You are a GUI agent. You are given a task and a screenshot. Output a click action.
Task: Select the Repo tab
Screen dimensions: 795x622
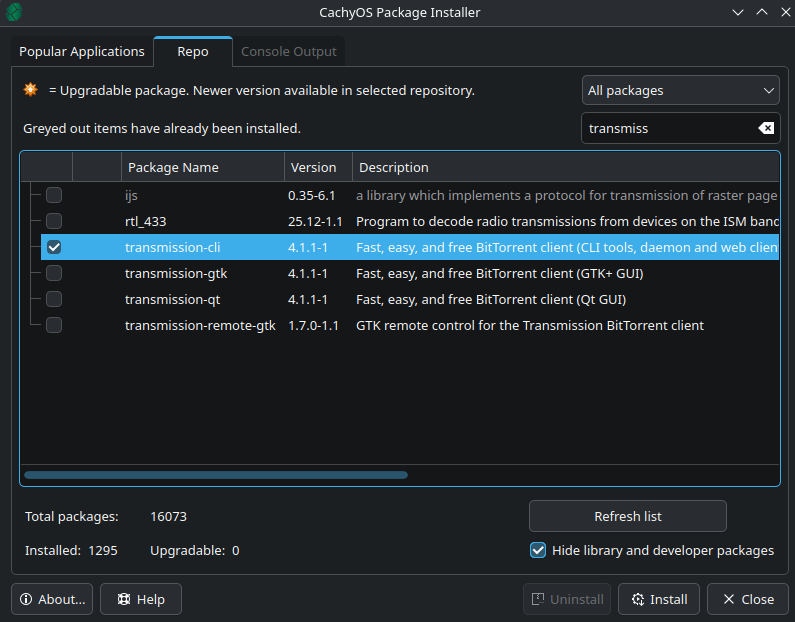(x=193, y=52)
